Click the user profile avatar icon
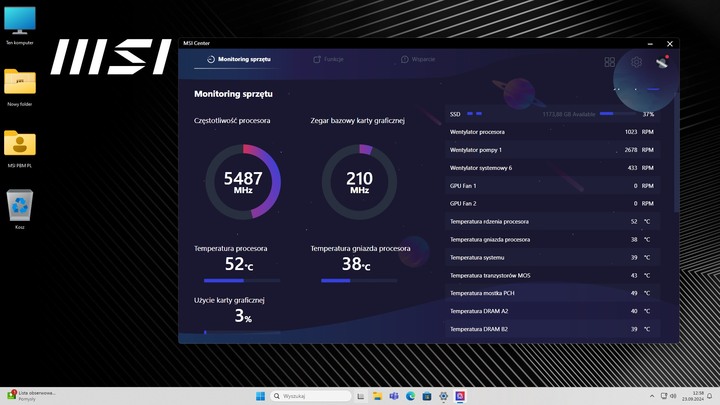The height and width of the screenshot is (405, 720). (661, 62)
